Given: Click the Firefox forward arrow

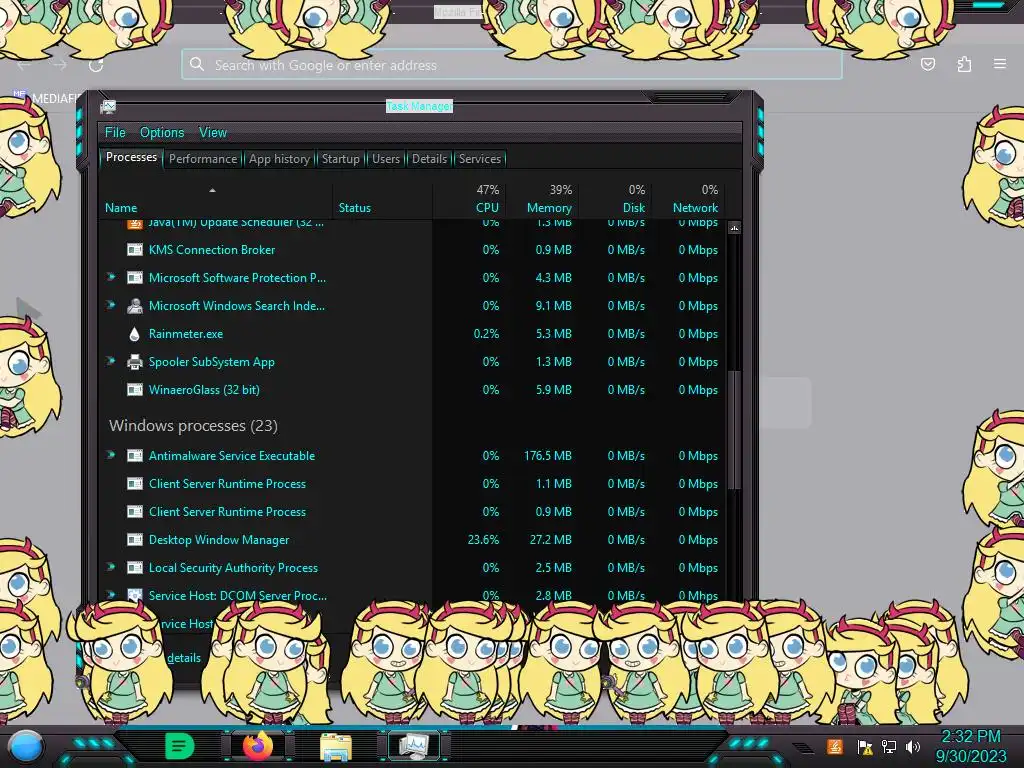Looking at the screenshot, I should pos(59,65).
